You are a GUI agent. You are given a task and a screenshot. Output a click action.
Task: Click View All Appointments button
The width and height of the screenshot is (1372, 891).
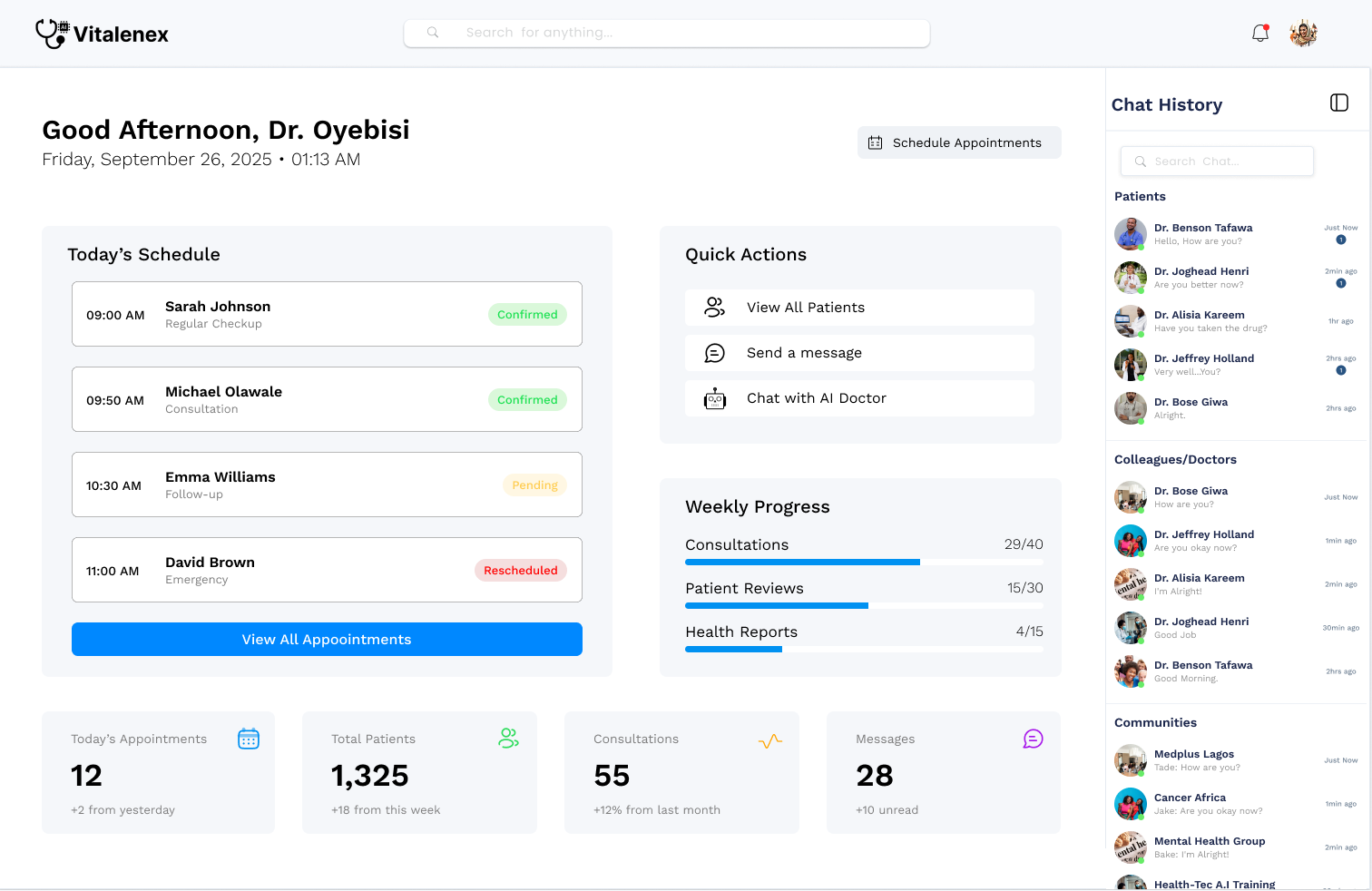[327, 640]
